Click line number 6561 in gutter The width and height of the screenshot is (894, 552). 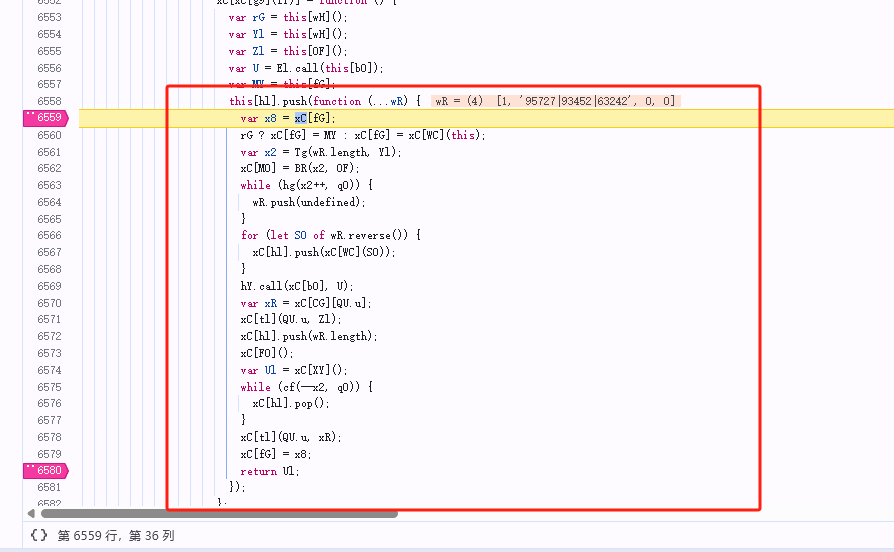click(x=49, y=152)
